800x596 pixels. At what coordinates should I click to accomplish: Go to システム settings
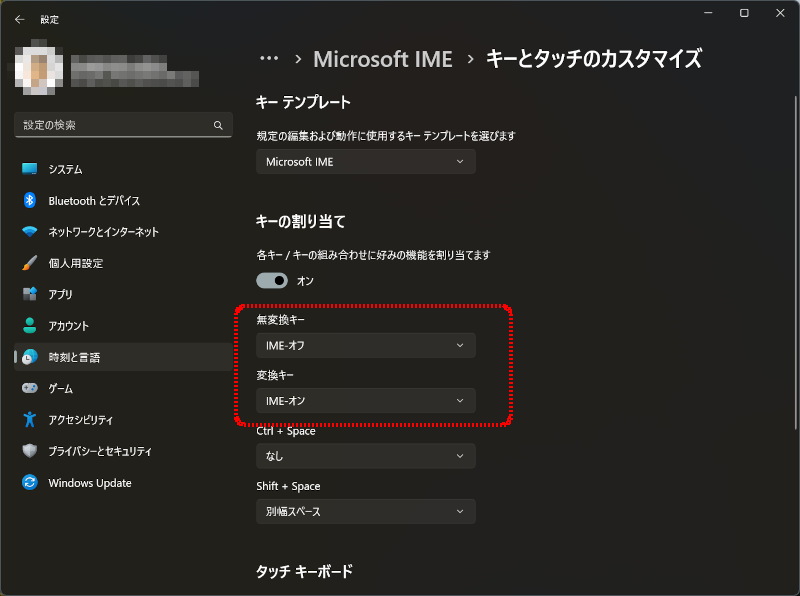click(x=123, y=169)
